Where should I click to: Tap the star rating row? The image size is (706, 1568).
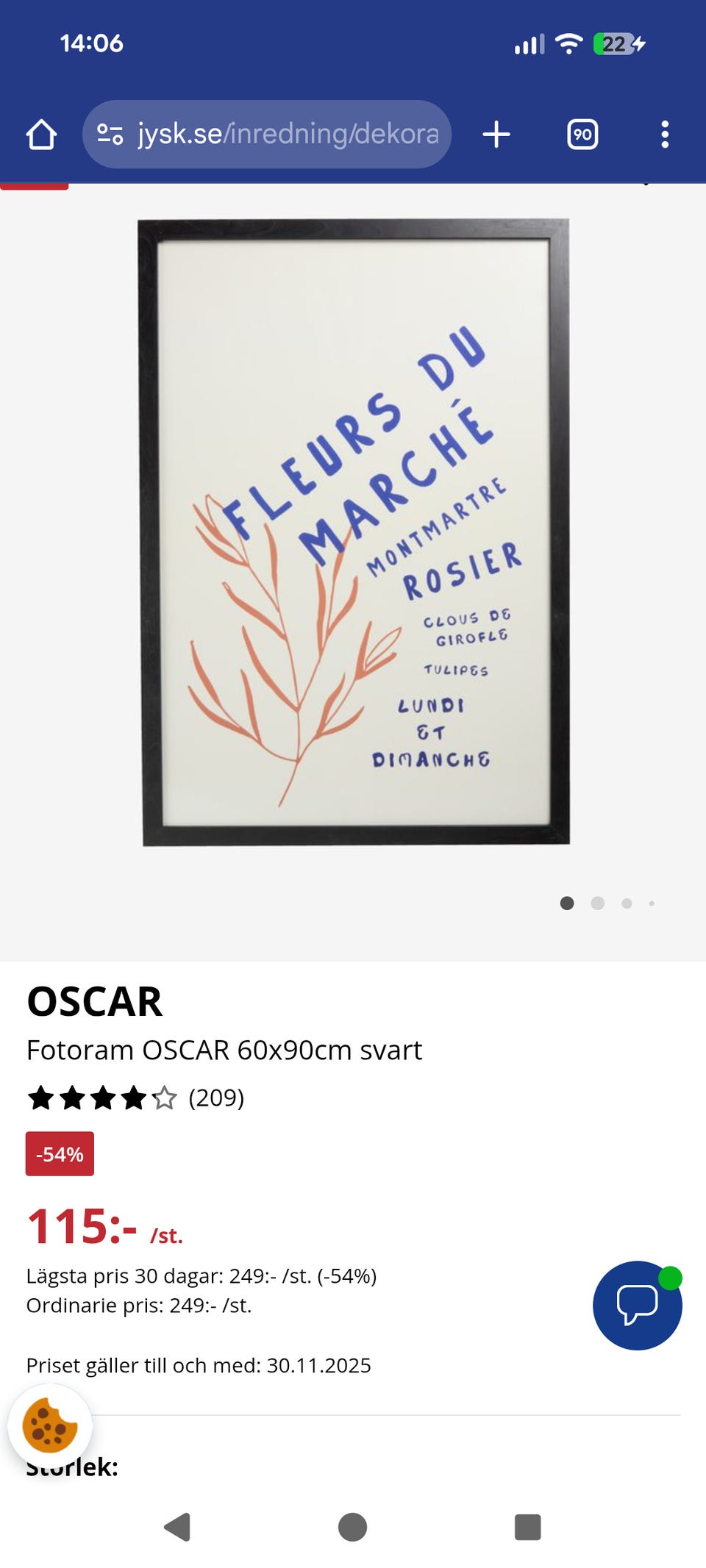point(102,1098)
